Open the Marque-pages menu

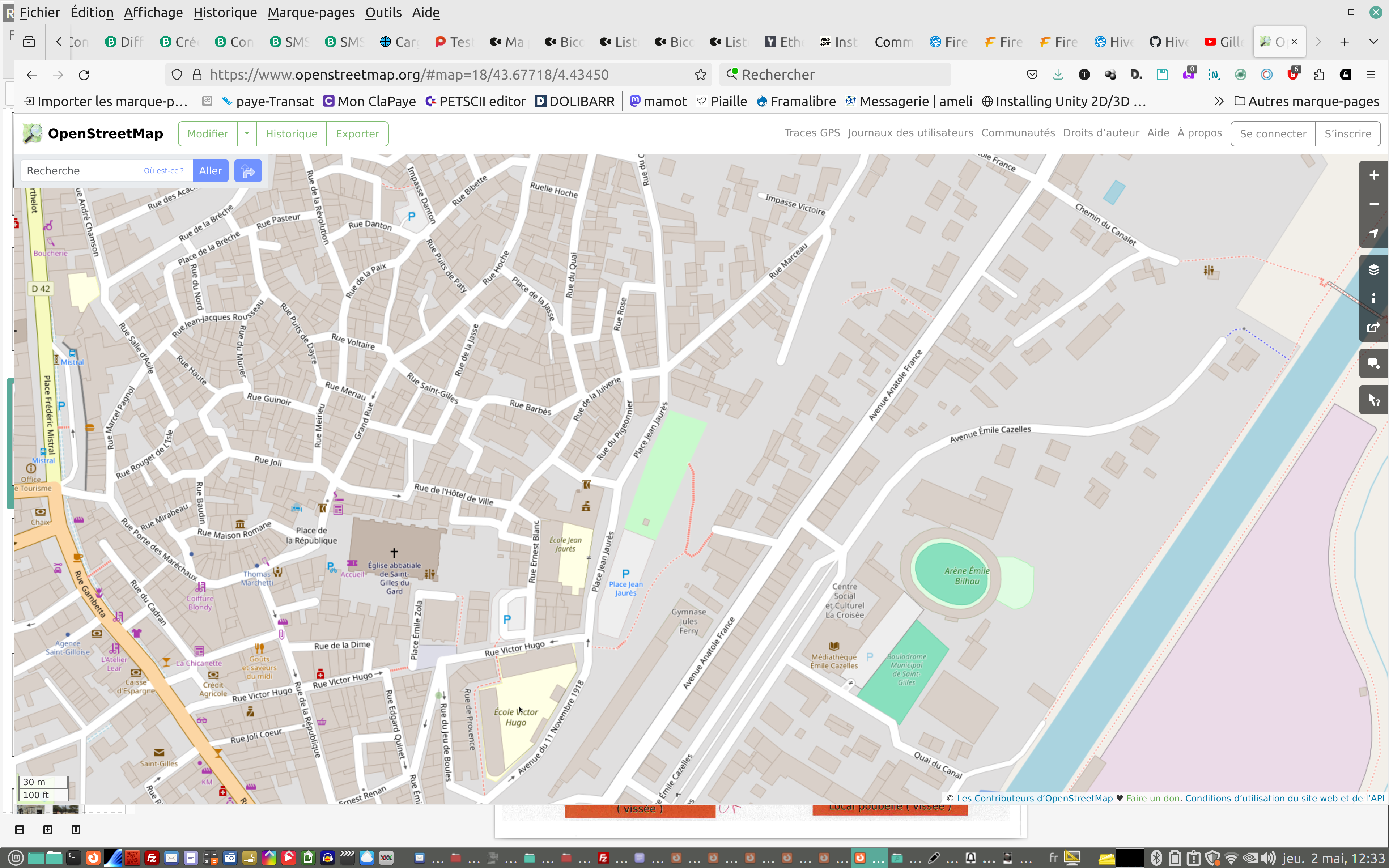coord(310,12)
